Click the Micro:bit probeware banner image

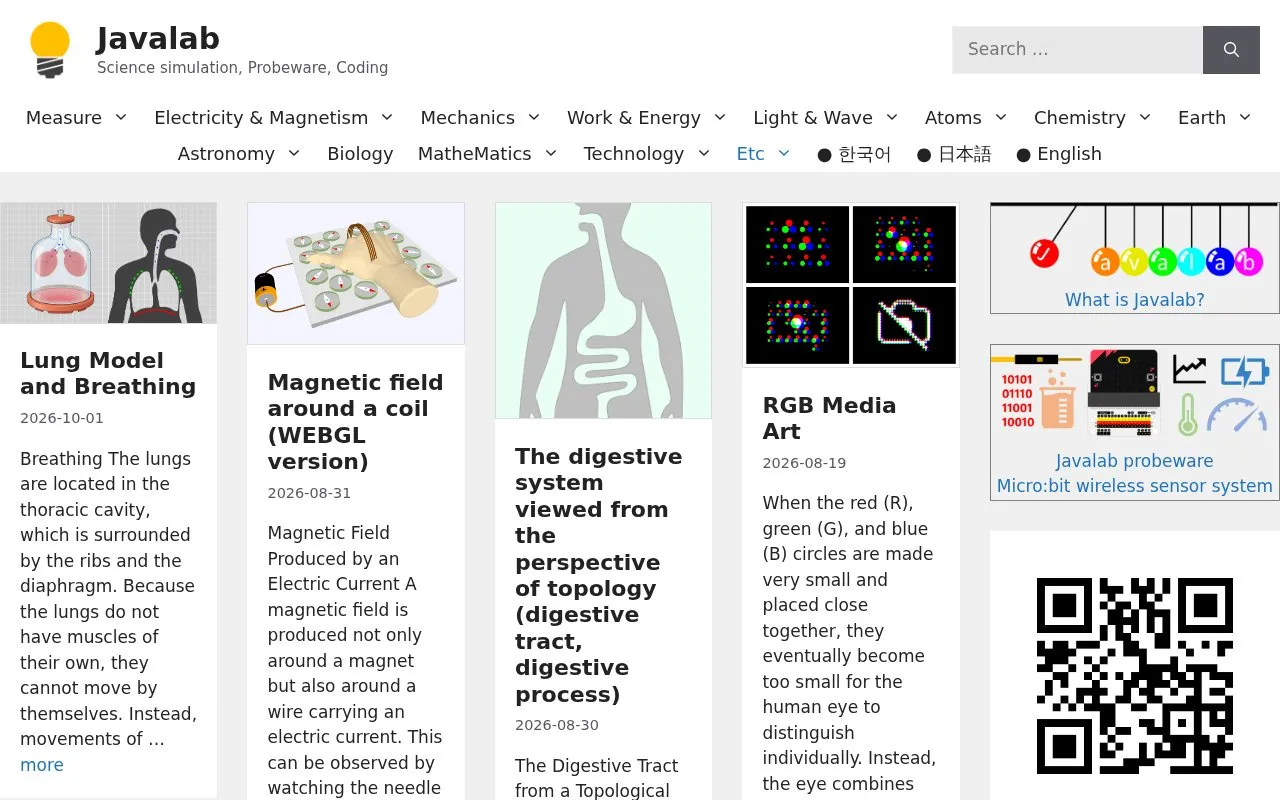[x=1135, y=394]
